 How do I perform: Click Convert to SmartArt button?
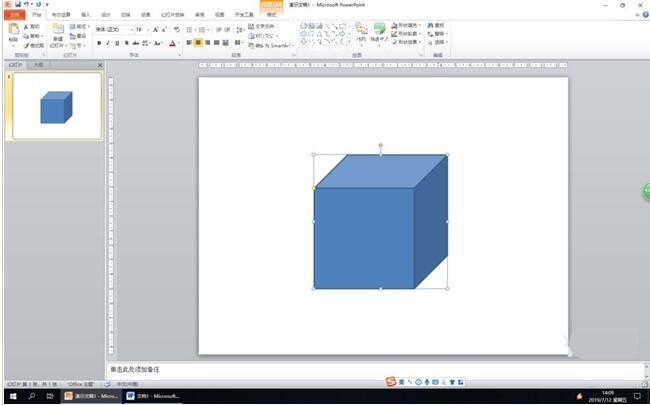(x=270, y=46)
